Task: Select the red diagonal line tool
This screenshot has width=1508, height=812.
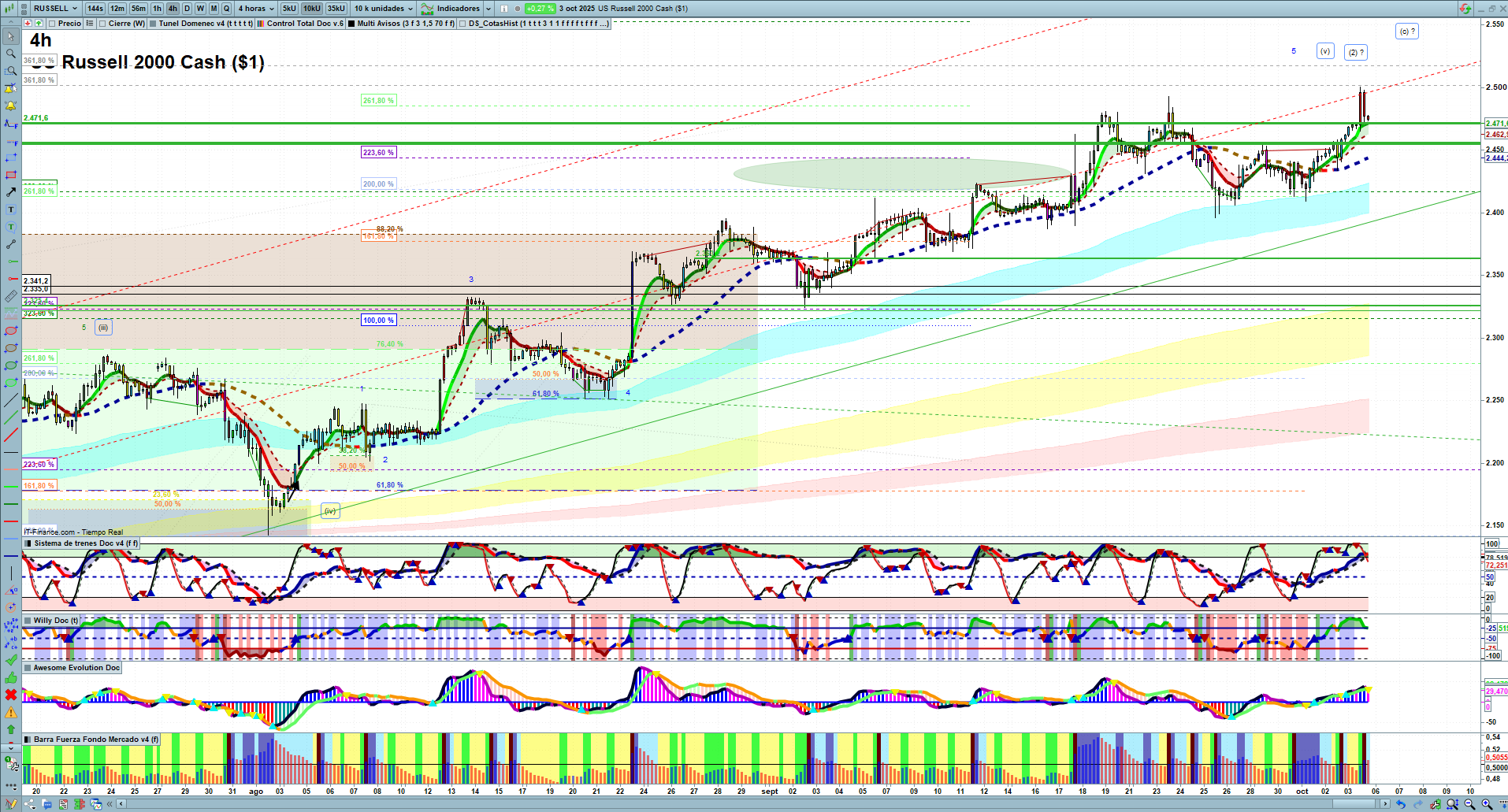Action: point(11,435)
